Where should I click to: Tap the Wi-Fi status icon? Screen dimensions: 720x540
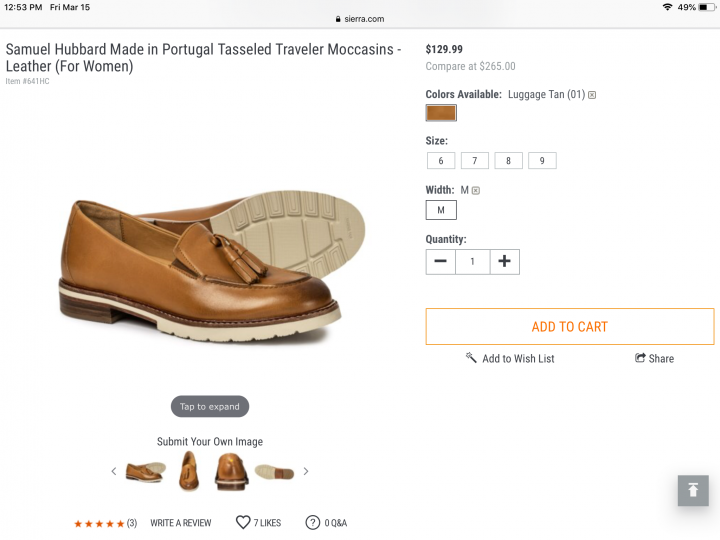(667, 7)
